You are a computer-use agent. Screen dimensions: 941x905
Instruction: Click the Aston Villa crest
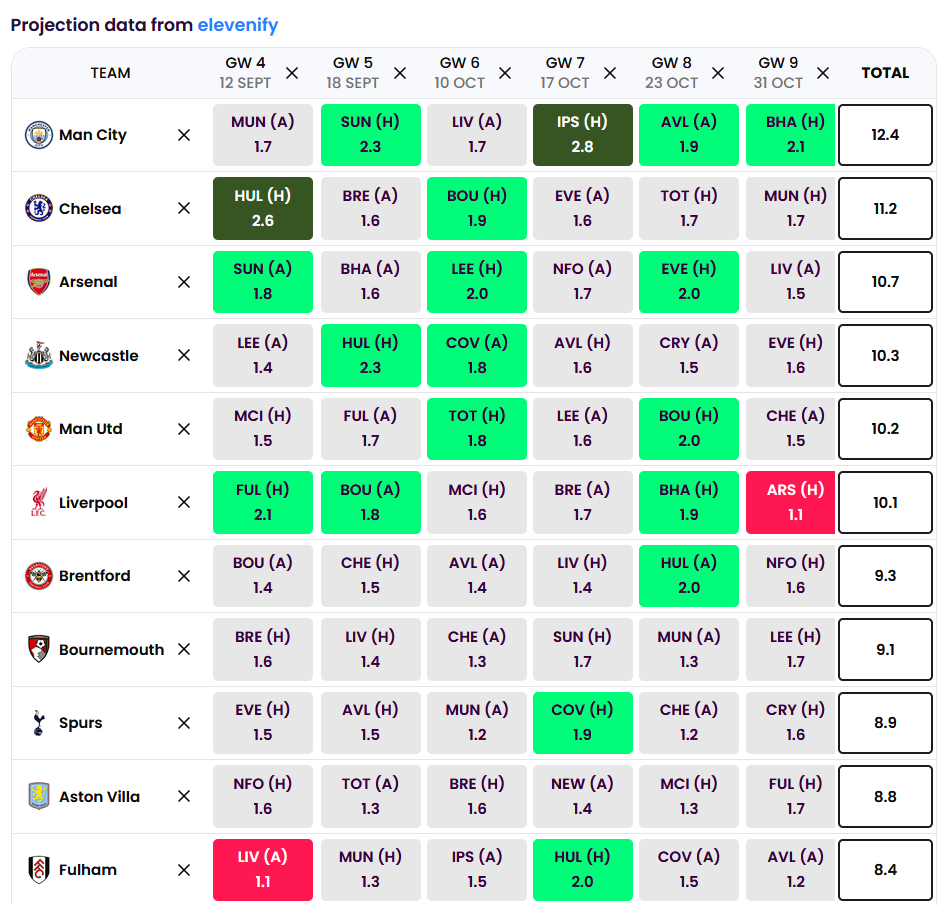(38, 796)
